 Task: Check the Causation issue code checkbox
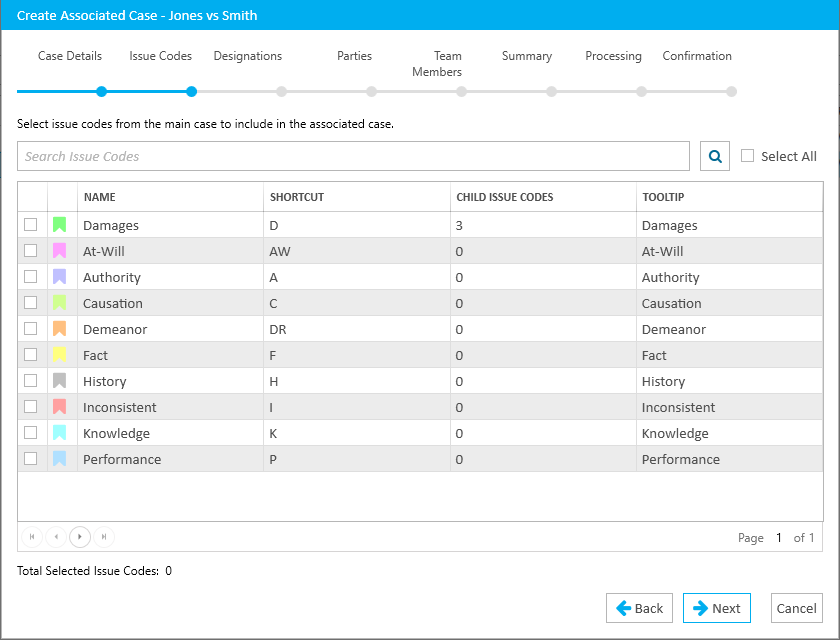31,303
